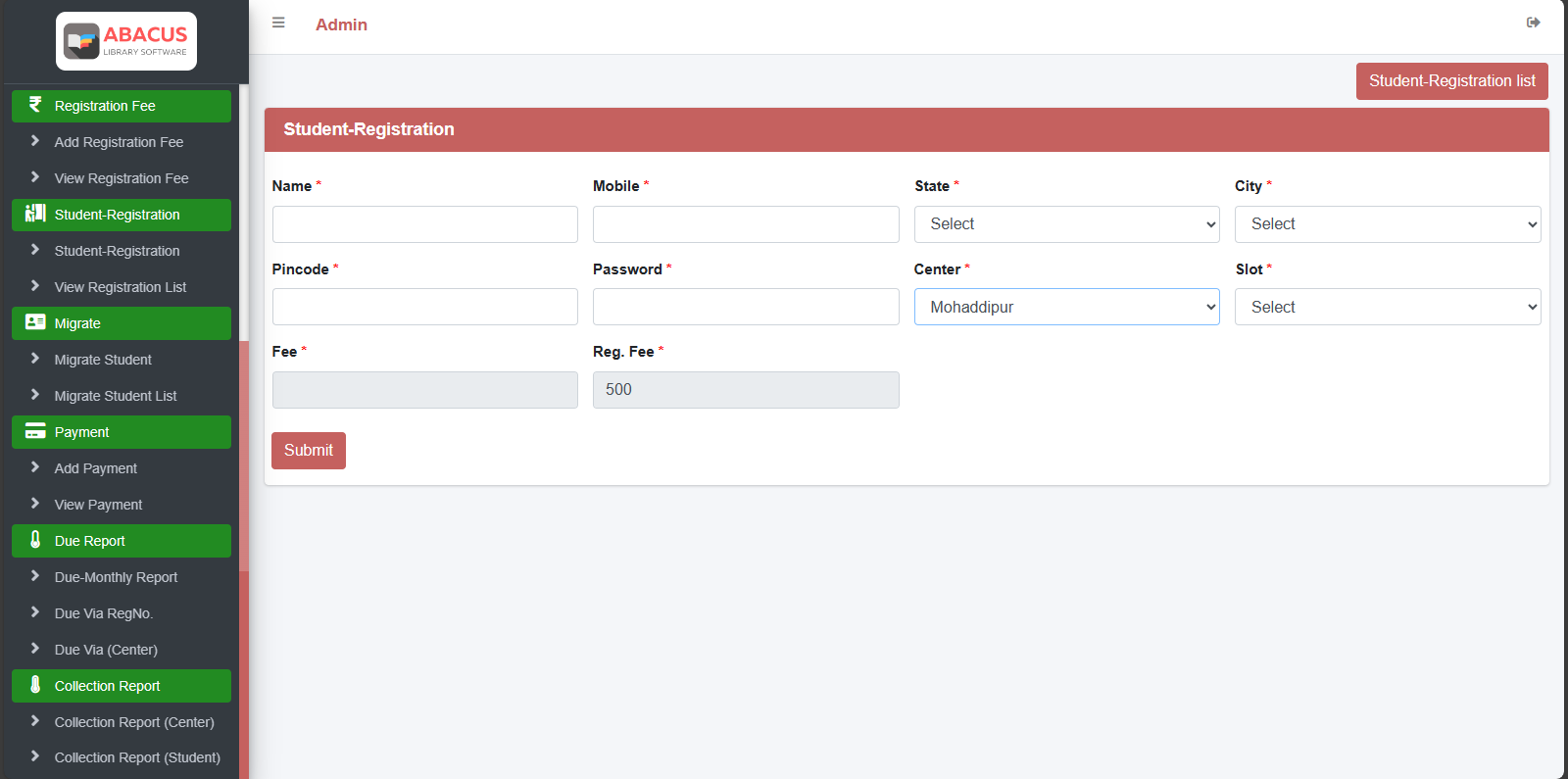The width and height of the screenshot is (1568, 779).
Task: Open the State dropdown
Action: pyautogui.click(x=1066, y=224)
